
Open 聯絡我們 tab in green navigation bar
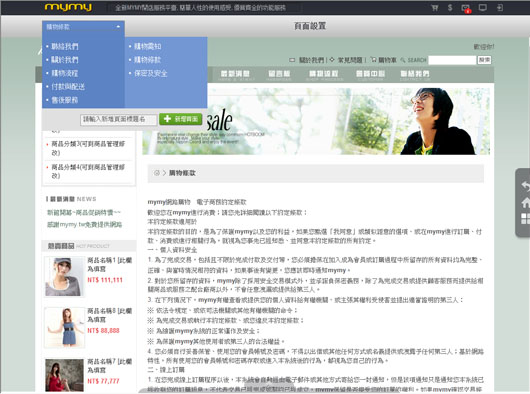415,75
